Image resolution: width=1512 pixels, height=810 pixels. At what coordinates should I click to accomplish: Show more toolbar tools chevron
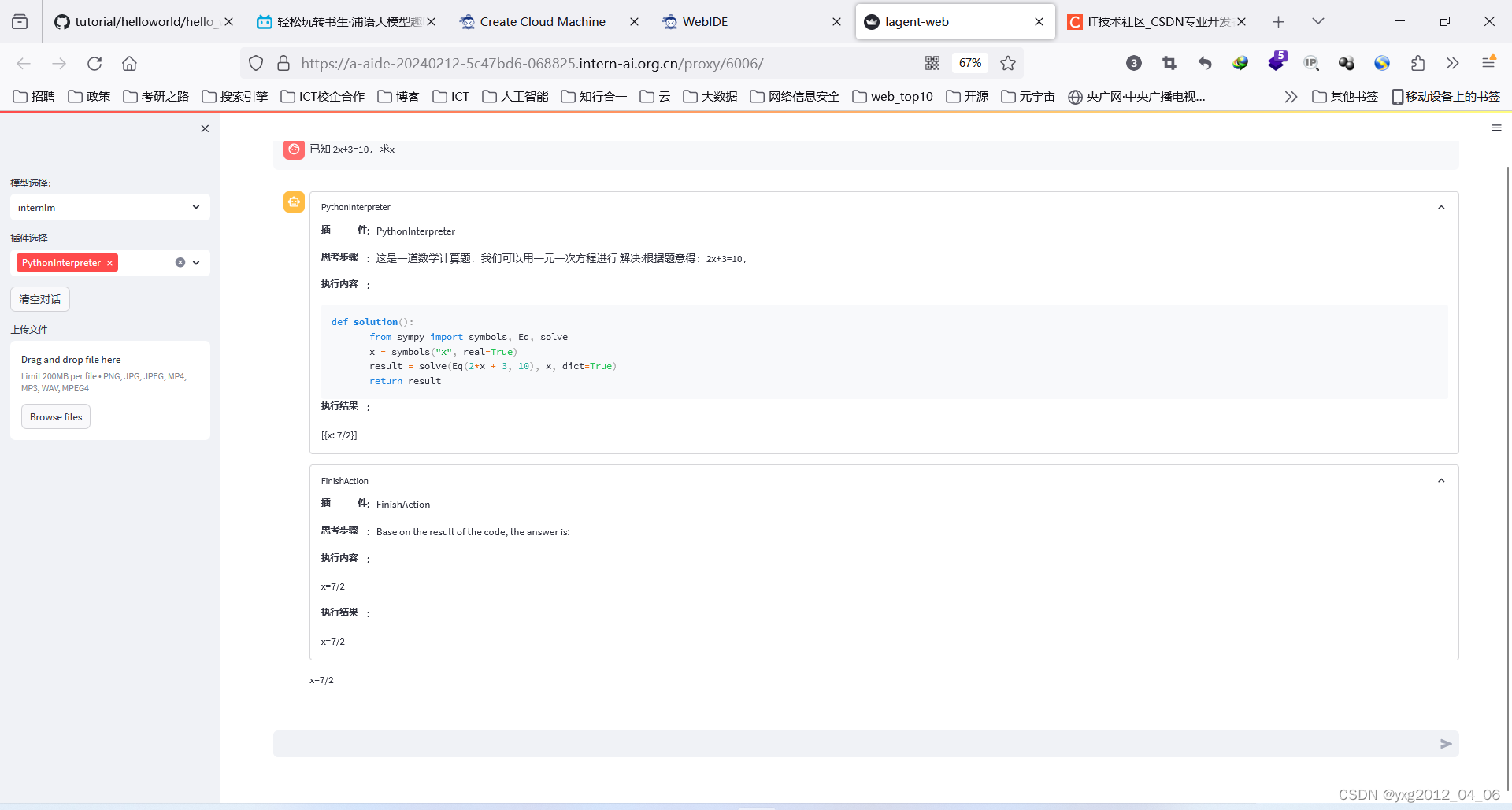tap(1453, 63)
